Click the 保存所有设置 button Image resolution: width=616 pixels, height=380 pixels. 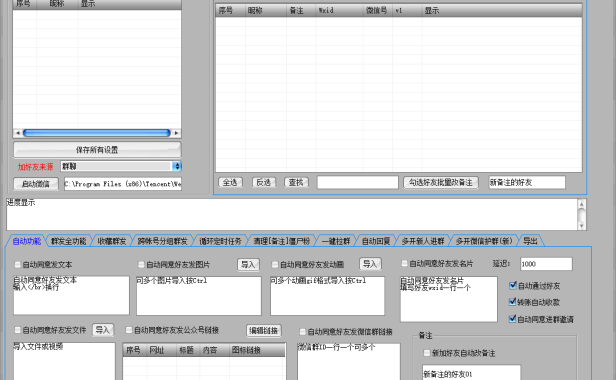[97, 150]
